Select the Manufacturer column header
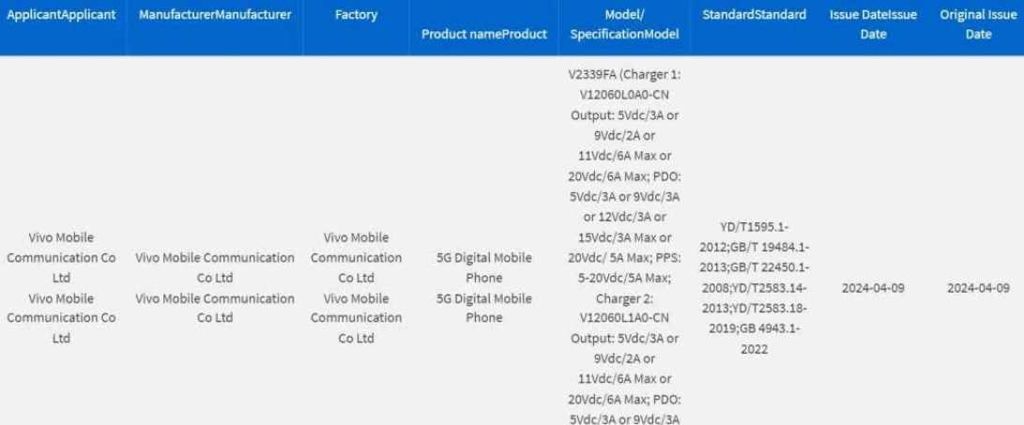The height and width of the screenshot is (425, 1024). (215, 15)
